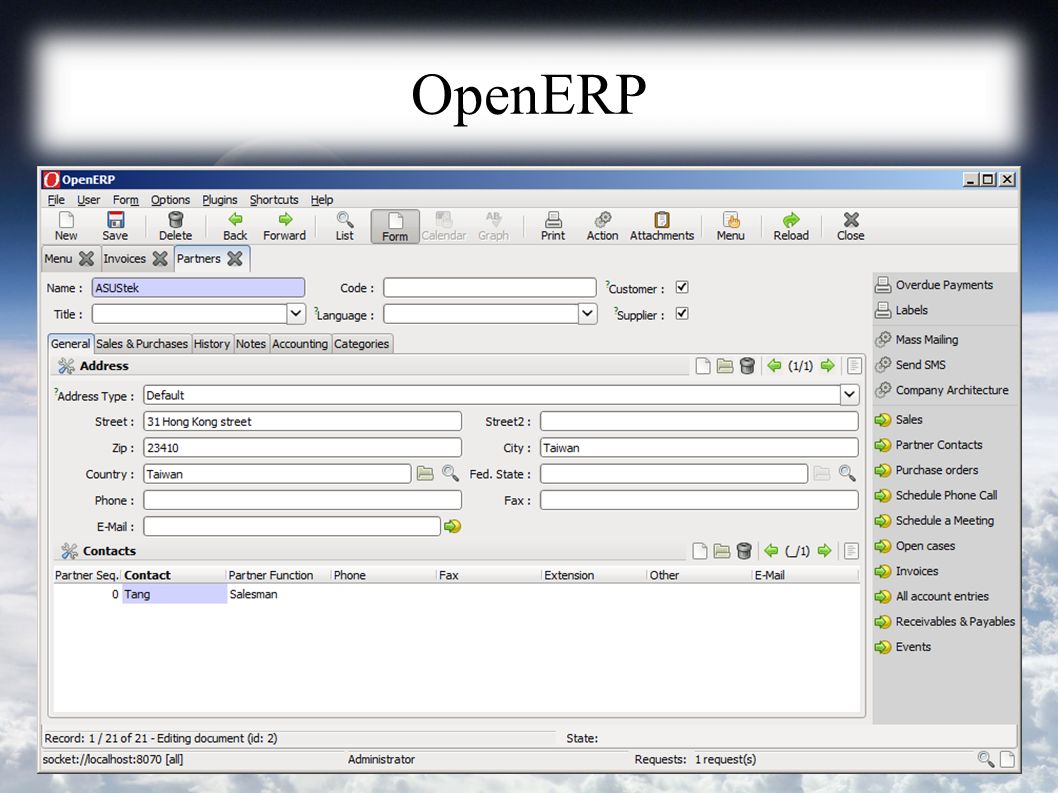Image resolution: width=1058 pixels, height=793 pixels.
Task: Expand the Language dropdown
Action: pyautogui.click(x=587, y=314)
